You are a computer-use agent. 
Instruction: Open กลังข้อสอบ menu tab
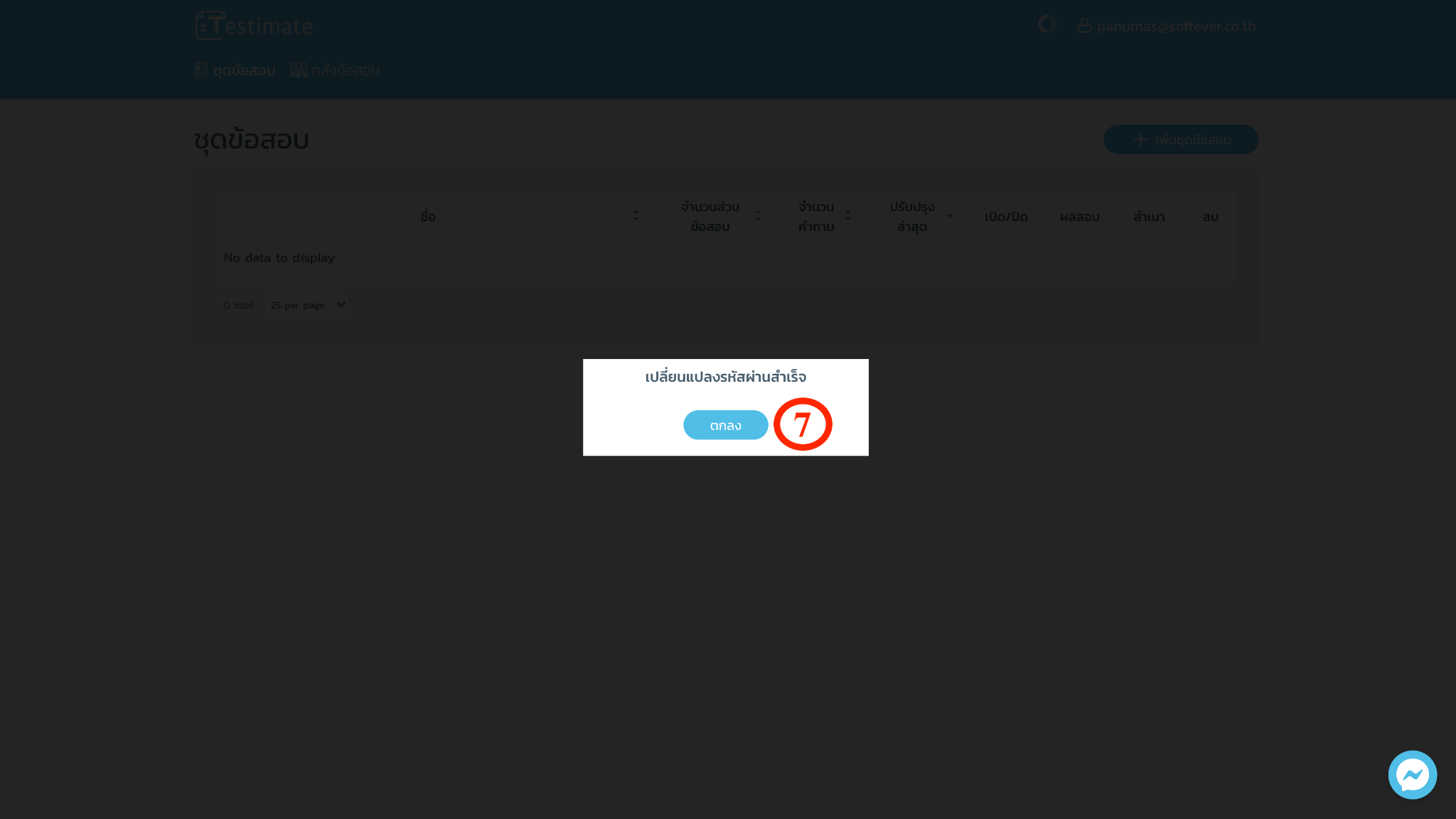(x=335, y=70)
